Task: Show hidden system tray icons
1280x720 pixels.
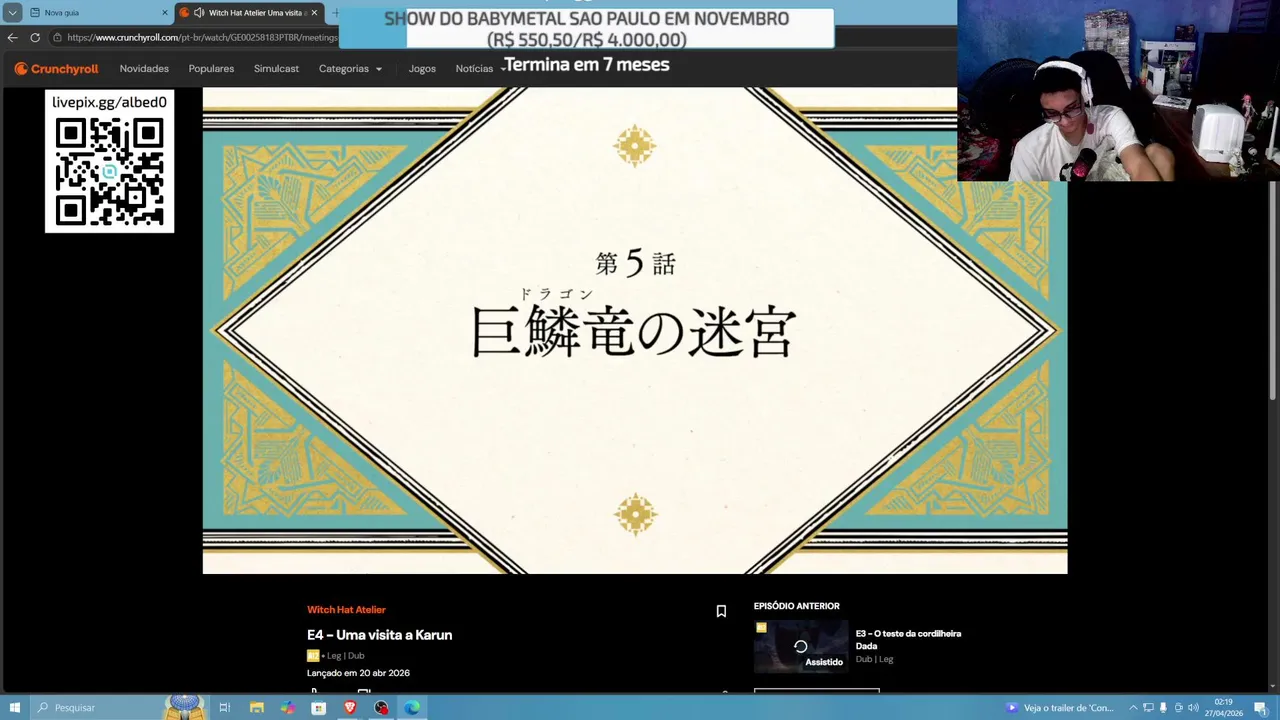Action: 1133,707
